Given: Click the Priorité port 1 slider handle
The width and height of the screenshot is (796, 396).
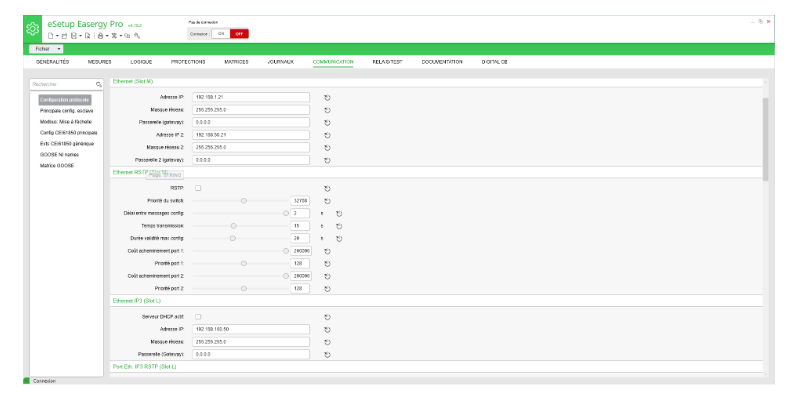Looking at the screenshot, I should pos(244,263).
